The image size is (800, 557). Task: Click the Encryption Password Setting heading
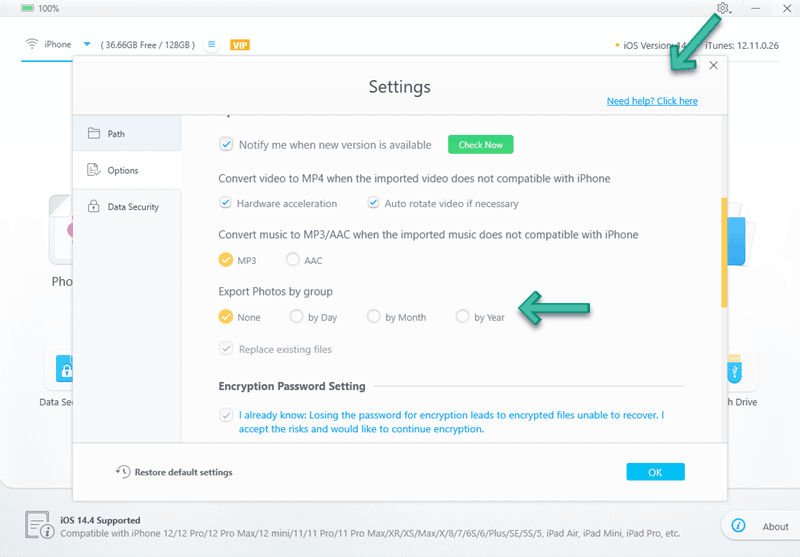click(292, 386)
